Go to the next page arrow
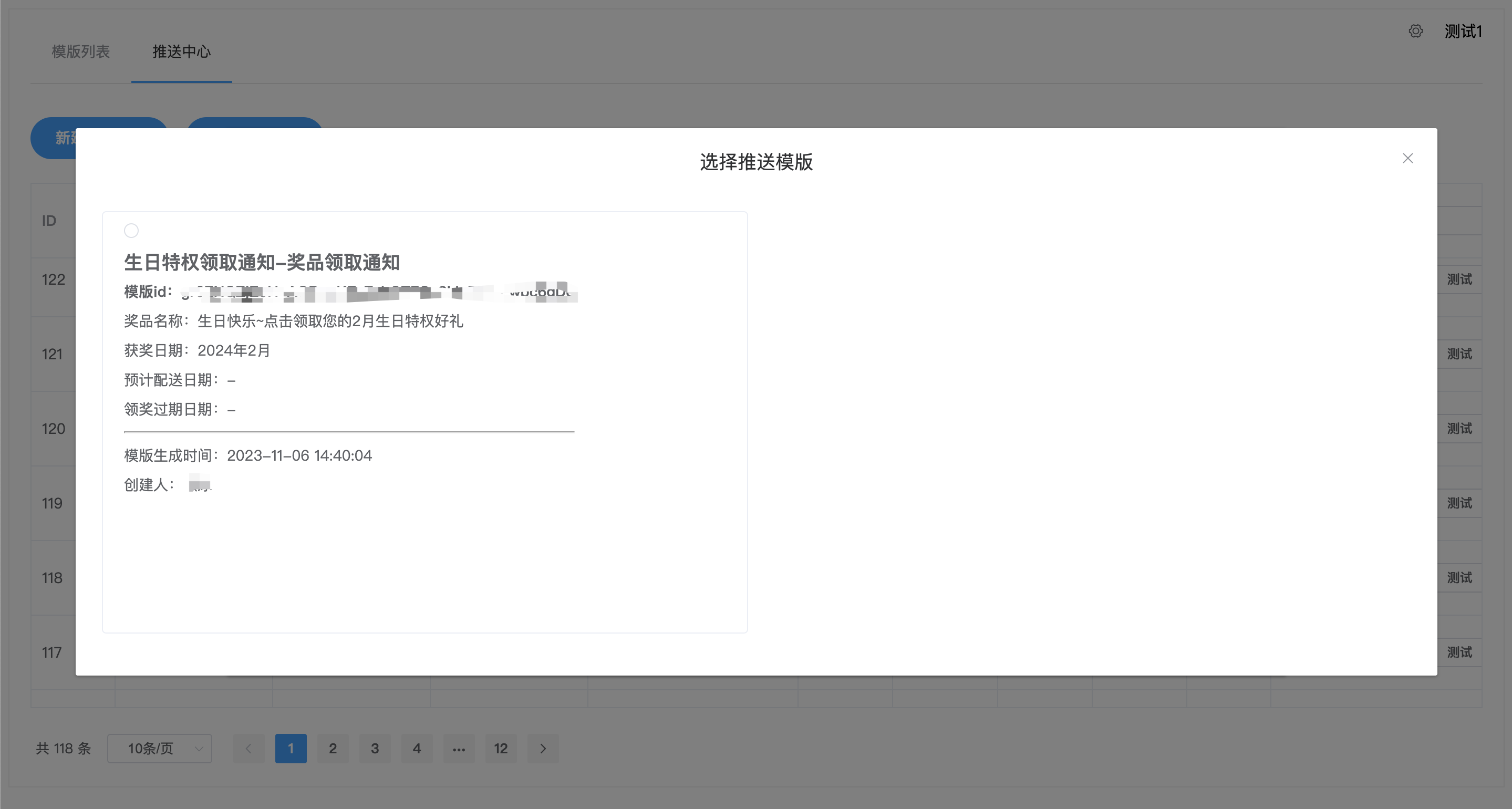 (543, 749)
